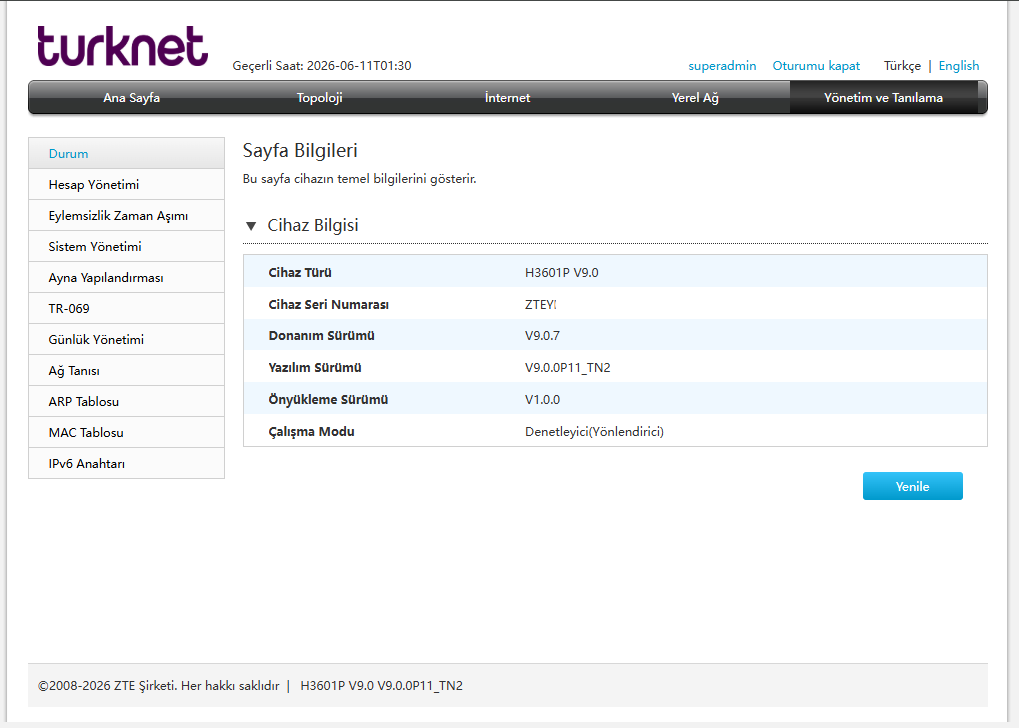1019x728 pixels.
Task: Open the Yerel Ağ tab
Action: pos(695,98)
